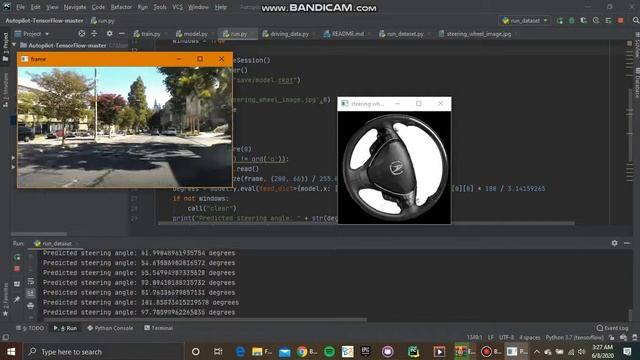Viewport: 640px width, 360px height.
Task: Open Task View on the taskbar
Action: (218, 351)
